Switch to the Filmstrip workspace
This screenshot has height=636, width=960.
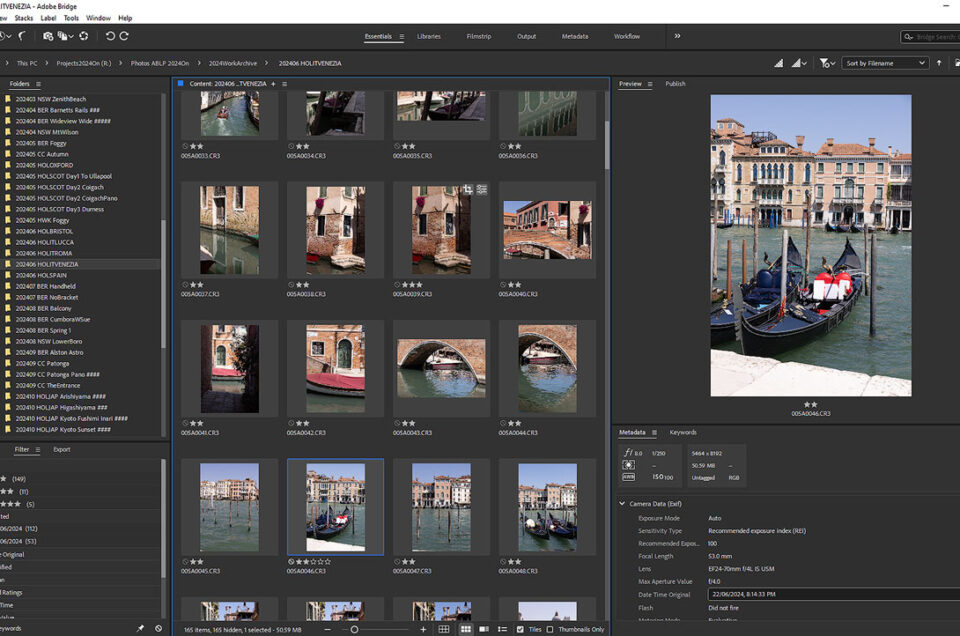pos(479,36)
